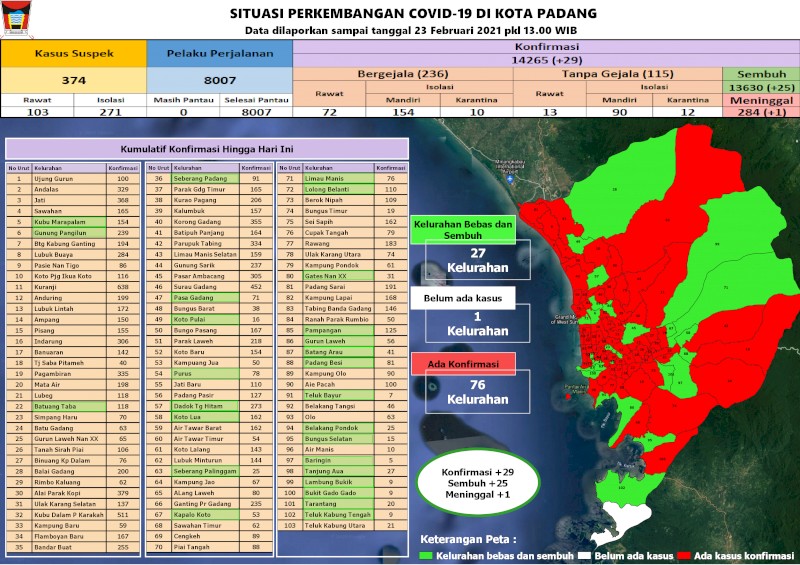Click the red pin marker near Pantai Air Manis
800x565 pixels.
[x=568, y=397]
